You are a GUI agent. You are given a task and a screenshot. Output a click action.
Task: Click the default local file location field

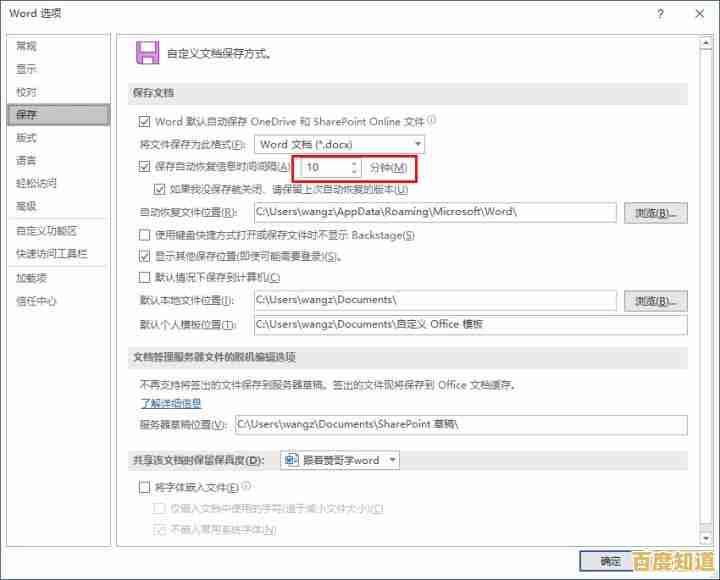435,300
